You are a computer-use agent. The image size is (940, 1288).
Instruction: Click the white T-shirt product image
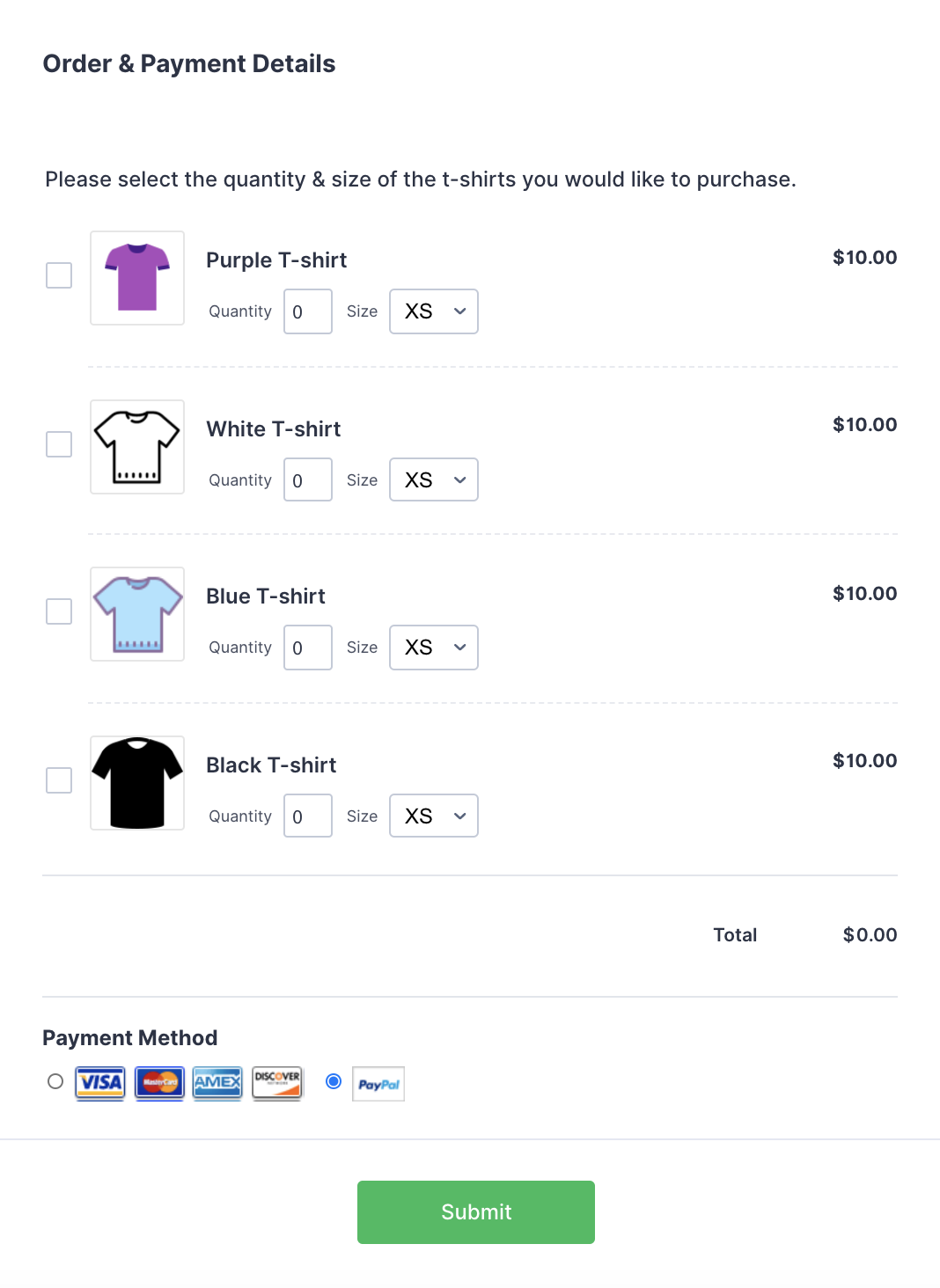[x=137, y=447]
